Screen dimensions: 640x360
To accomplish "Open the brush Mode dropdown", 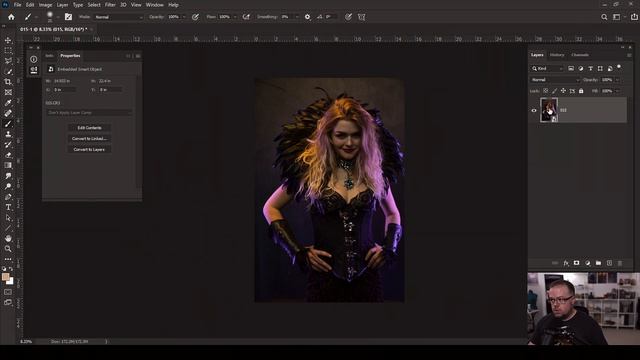I will tap(118, 17).
